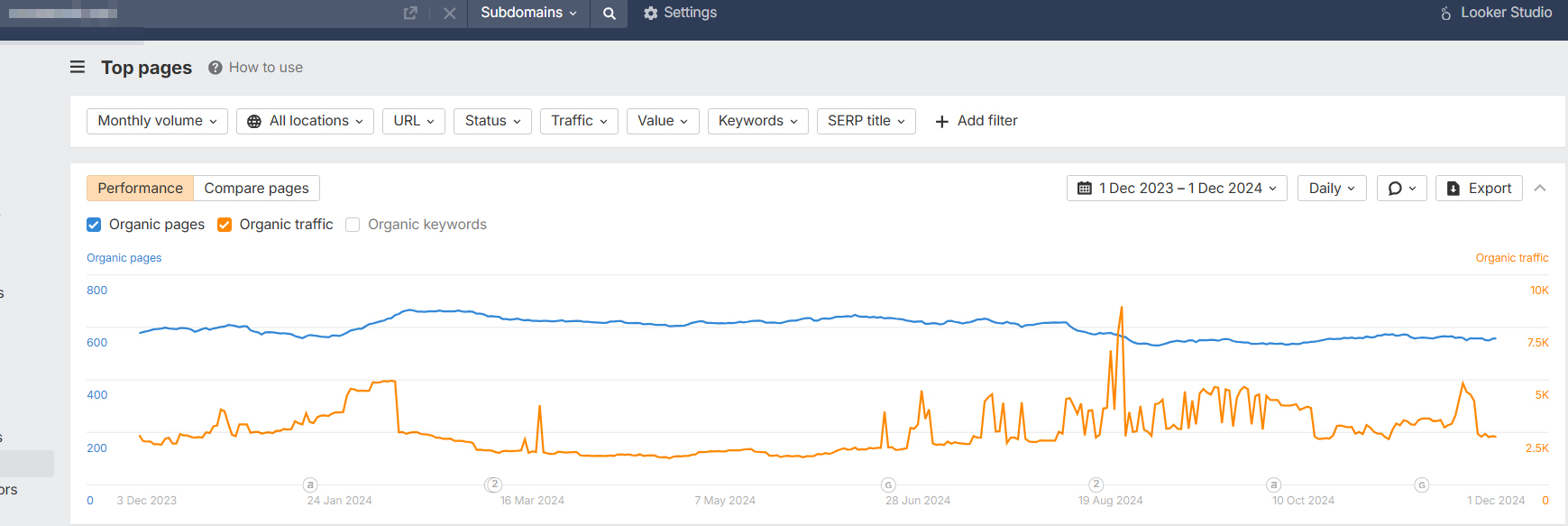Open Looker Studio integration
The image size is (1568, 526).
[x=1495, y=13]
